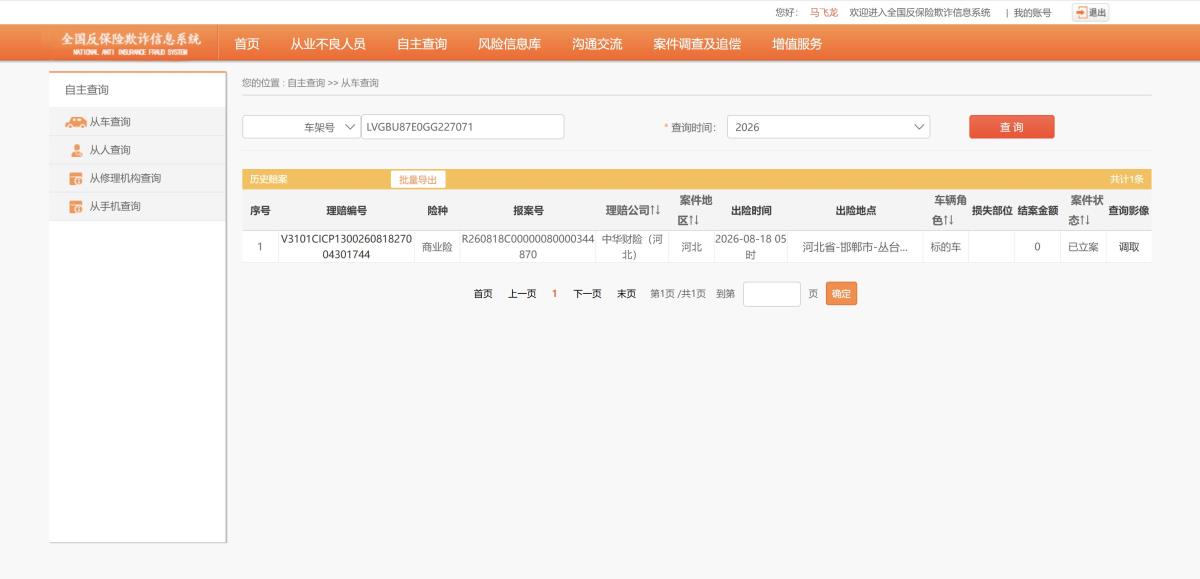Click the page number input box

point(772,294)
